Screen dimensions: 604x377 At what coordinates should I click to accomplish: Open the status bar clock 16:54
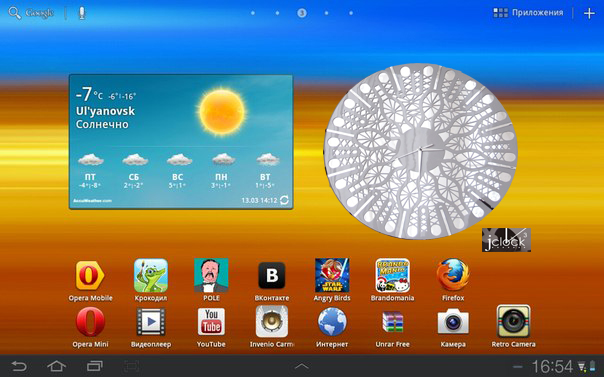tap(552, 366)
